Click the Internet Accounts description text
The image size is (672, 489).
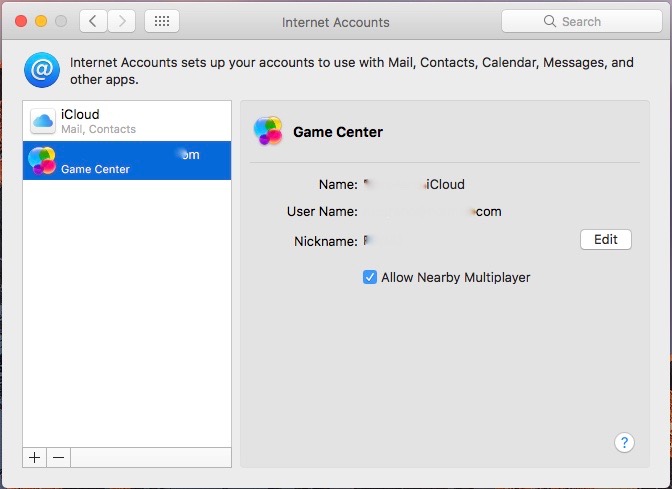pos(351,71)
